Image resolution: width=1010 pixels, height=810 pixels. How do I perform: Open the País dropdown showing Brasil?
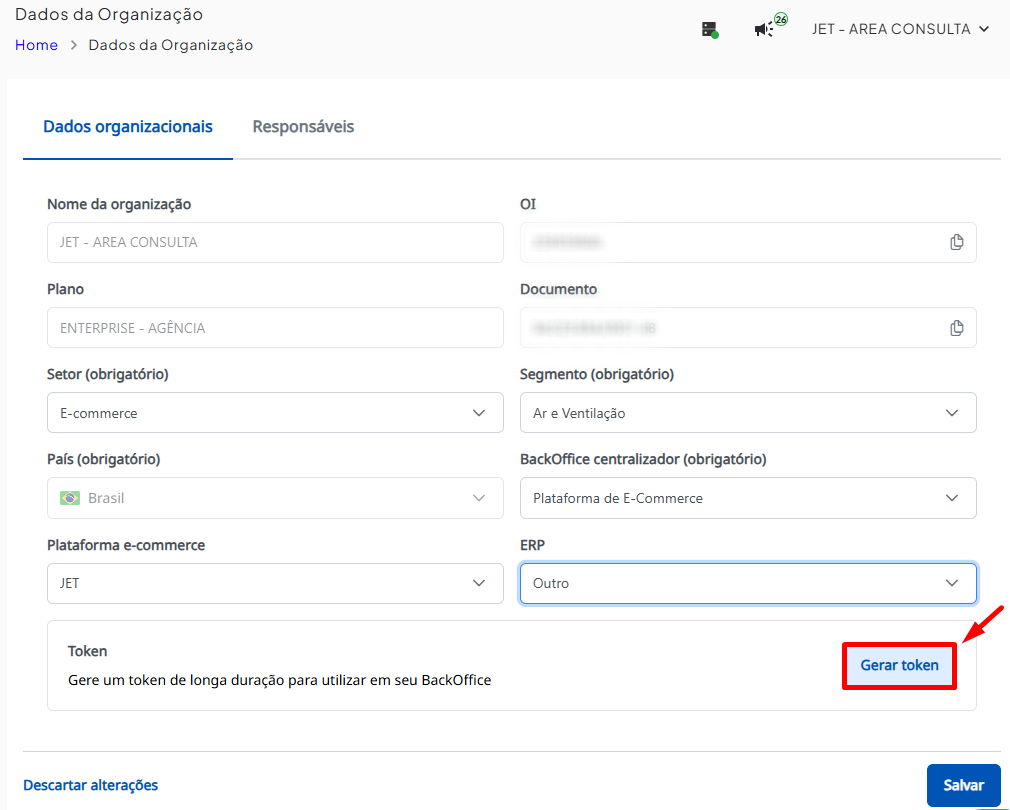coord(275,498)
